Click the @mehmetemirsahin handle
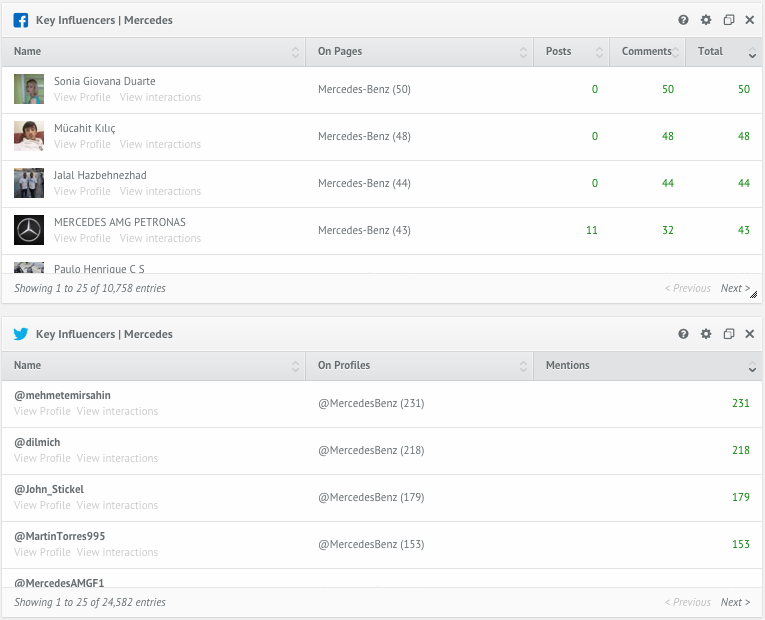The image size is (765, 620). pyautogui.click(x=62, y=395)
